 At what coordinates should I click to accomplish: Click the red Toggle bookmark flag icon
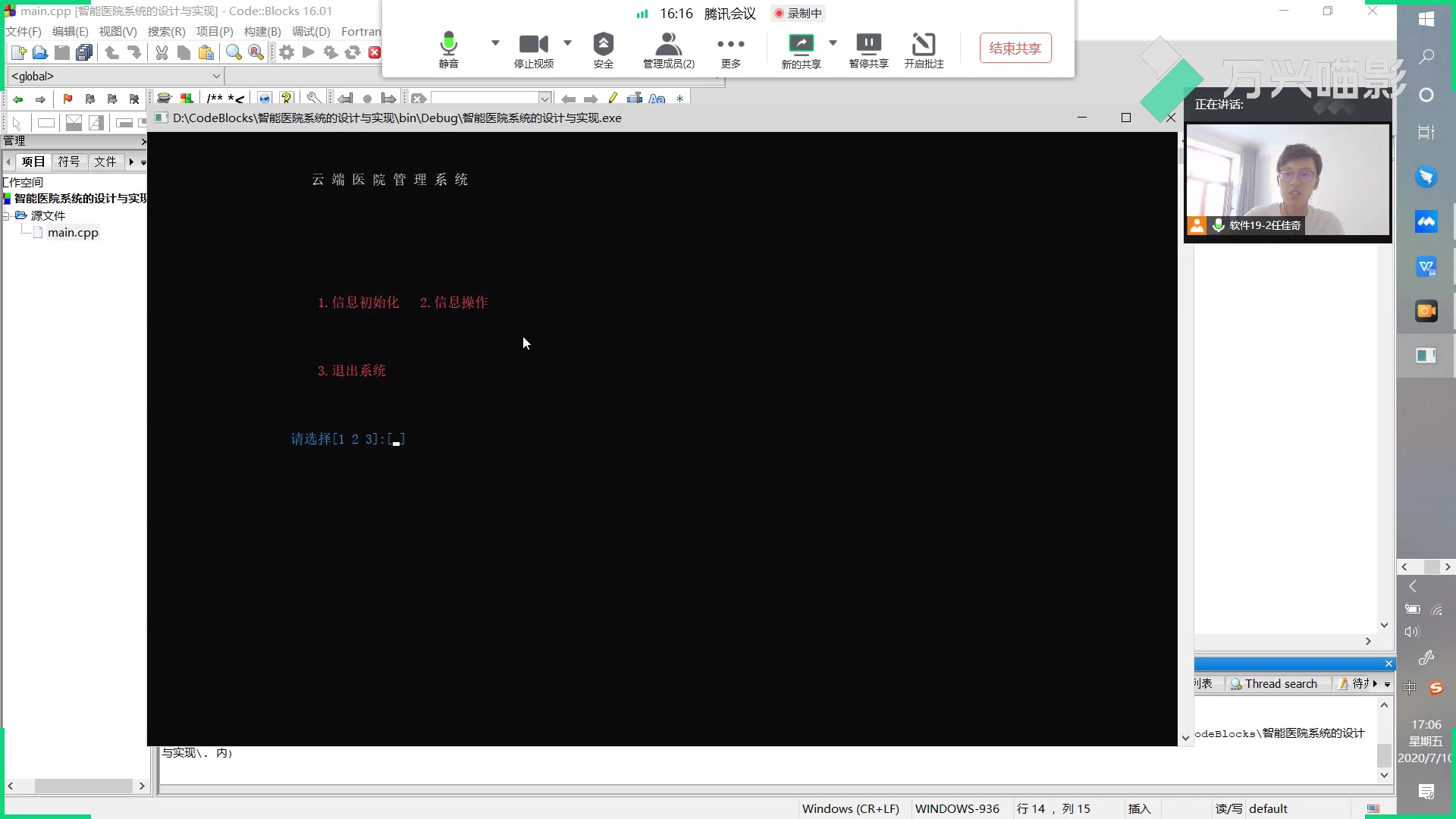point(67,99)
